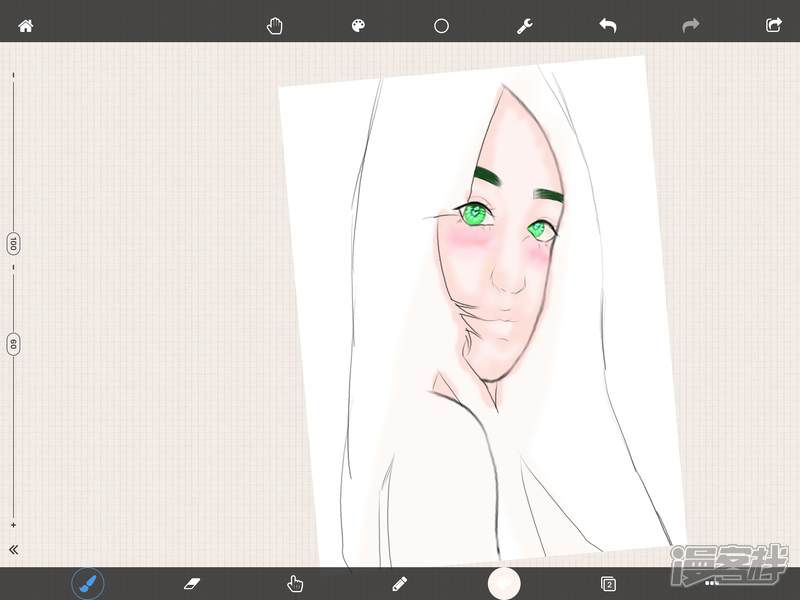Select the eraser tool
The height and width of the screenshot is (600, 800).
[x=192, y=583]
